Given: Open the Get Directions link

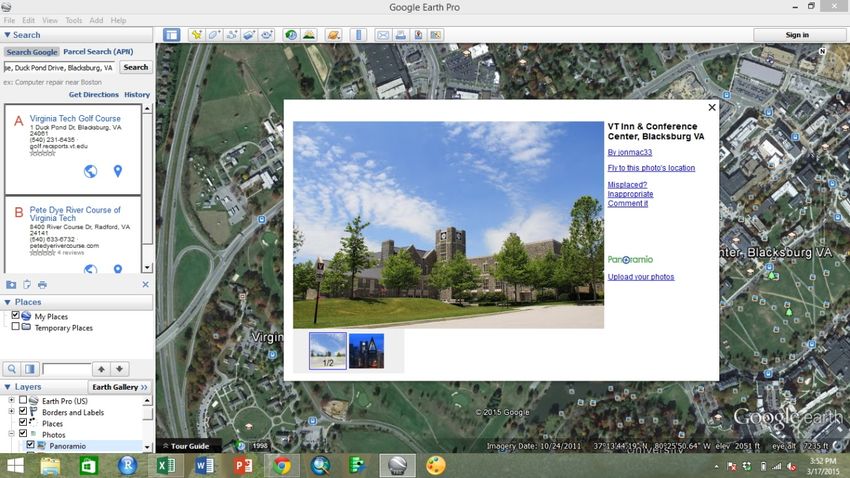Looking at the screenshot, I should click(x=93, y=94).
